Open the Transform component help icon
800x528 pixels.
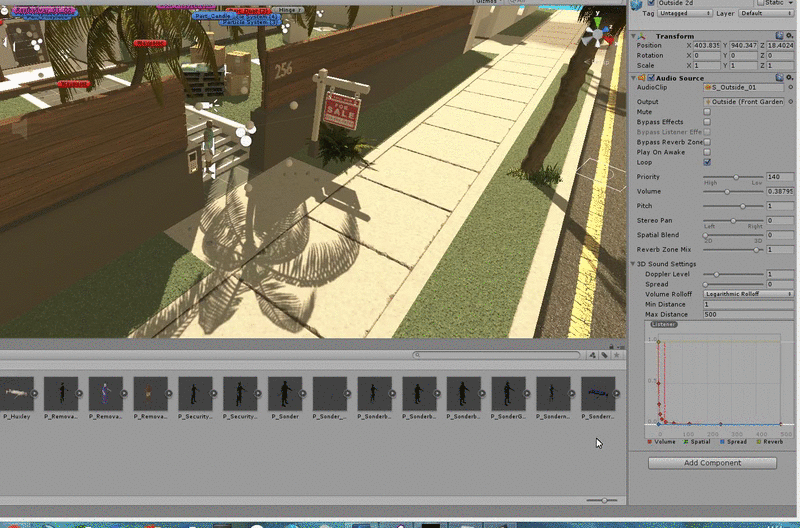[779, 36]
